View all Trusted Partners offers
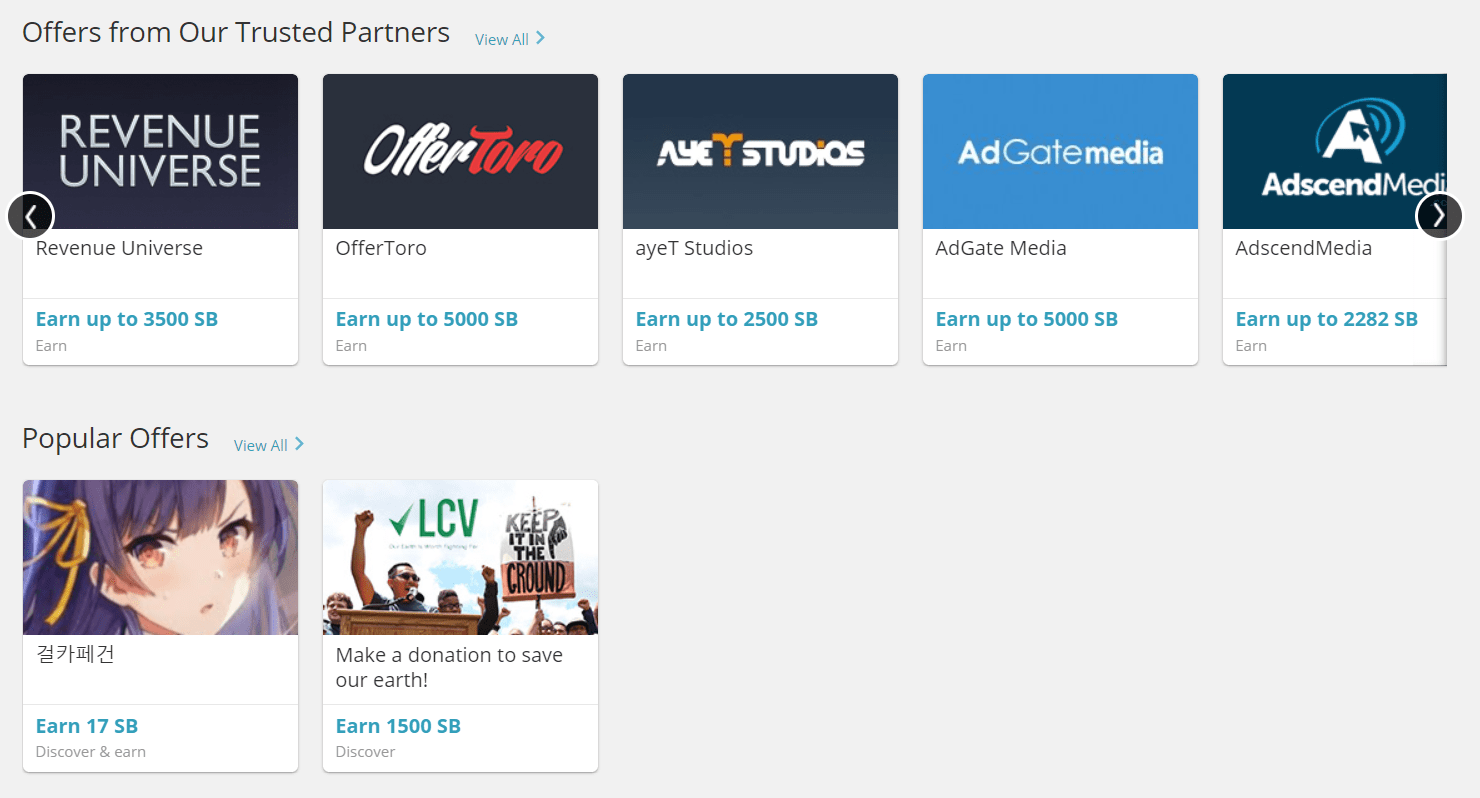 pyautogui.click(x=509, y=39)
